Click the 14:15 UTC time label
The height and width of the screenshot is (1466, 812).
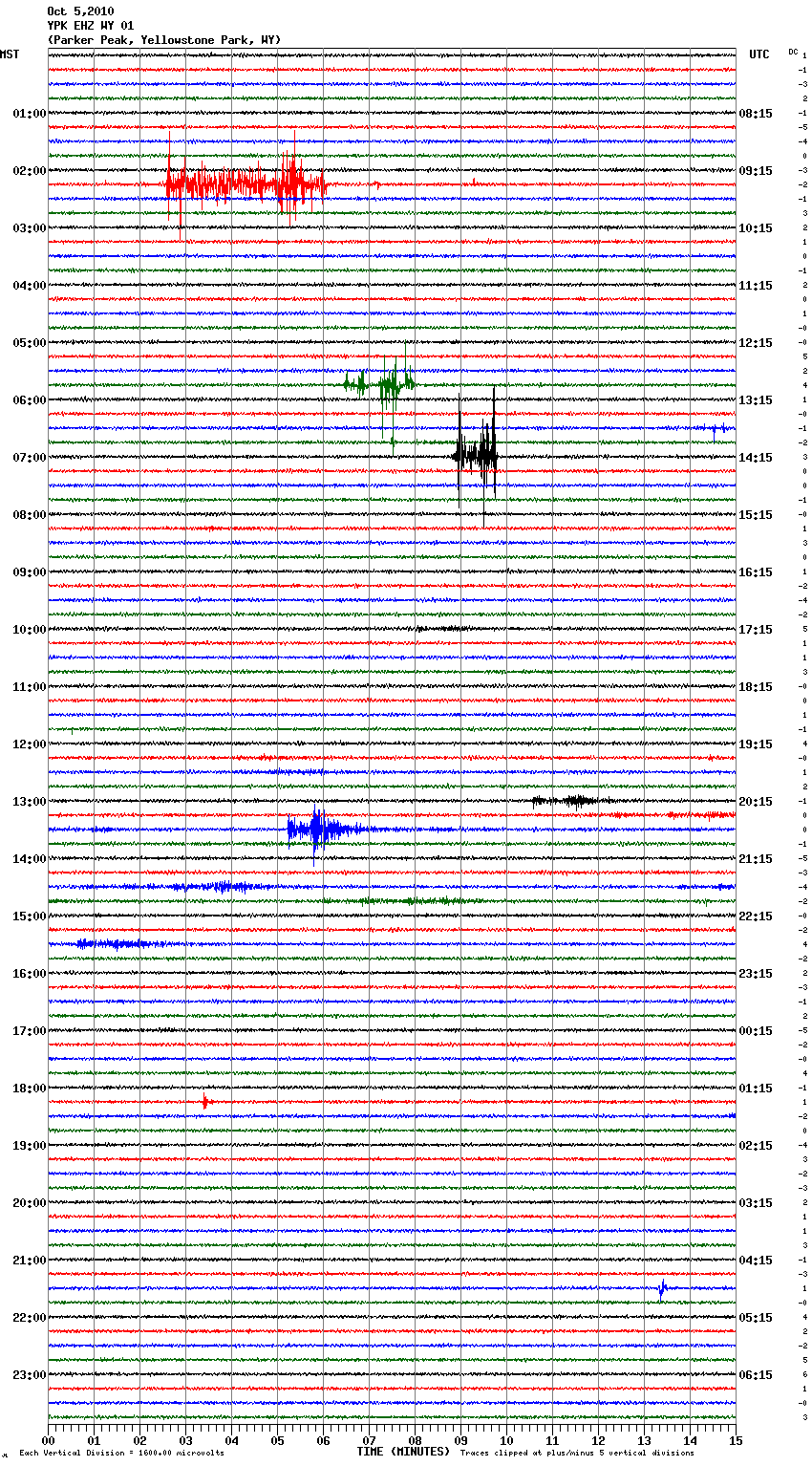click(756, 458)
